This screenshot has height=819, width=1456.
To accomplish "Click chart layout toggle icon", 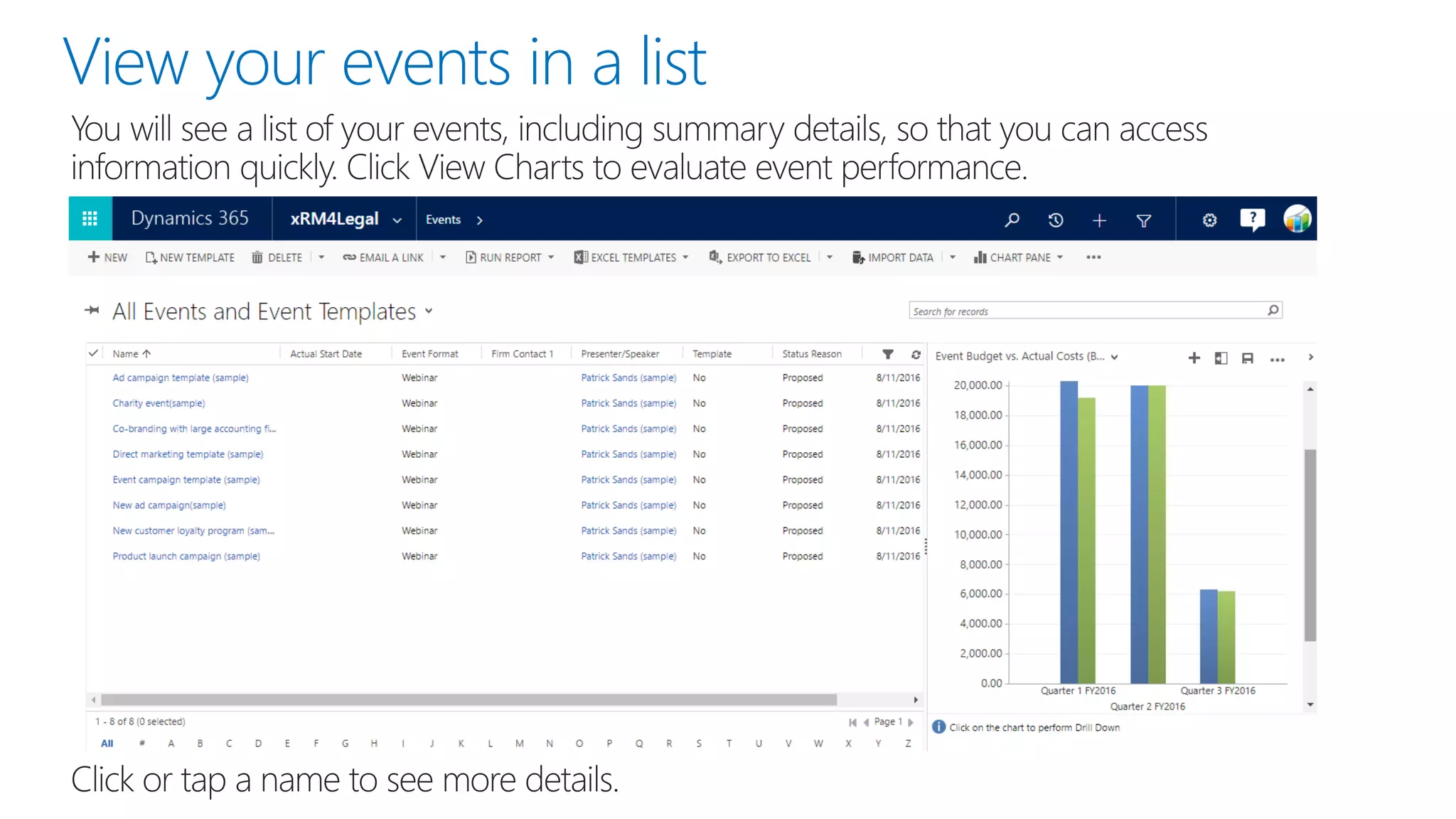I will pos(1221,358).
